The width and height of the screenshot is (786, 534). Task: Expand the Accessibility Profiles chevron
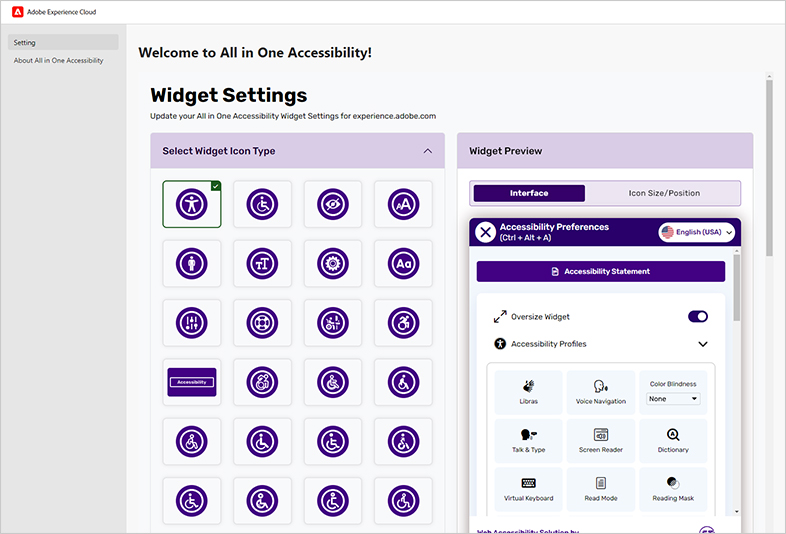[x=703, y=344]
